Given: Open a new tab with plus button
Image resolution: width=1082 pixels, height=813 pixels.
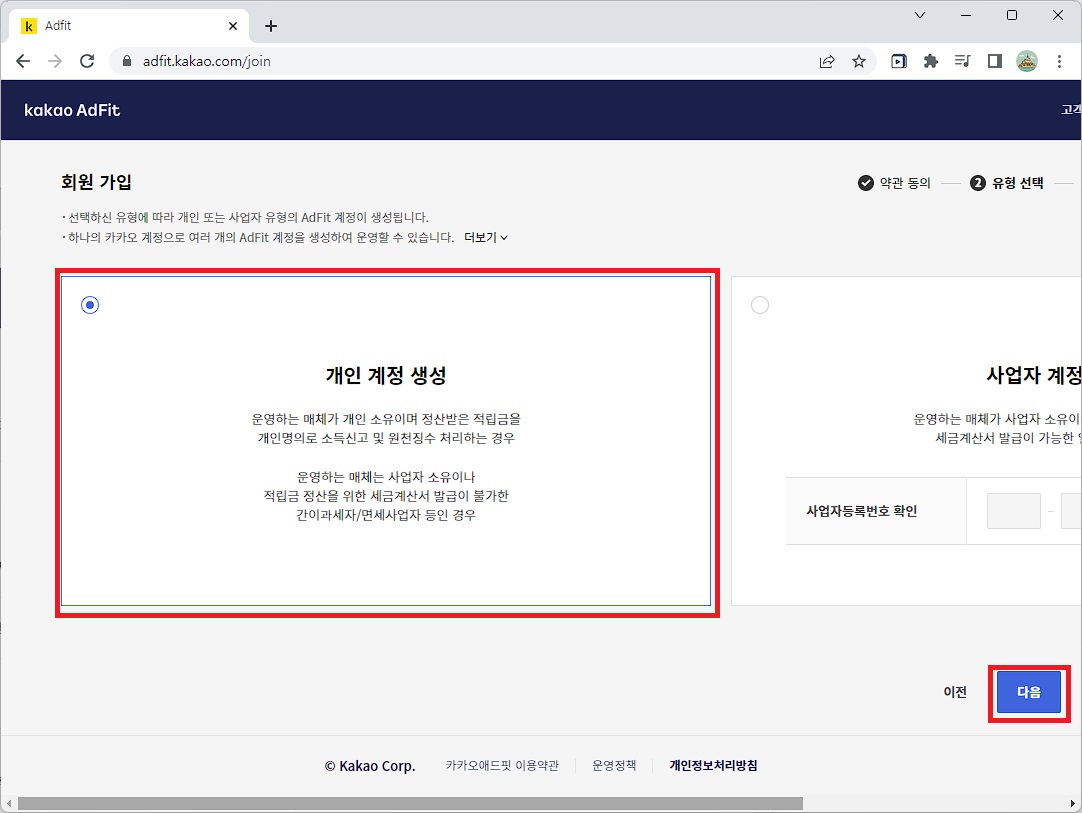Looking at the screenshot, I should click(x=271, y=26).
